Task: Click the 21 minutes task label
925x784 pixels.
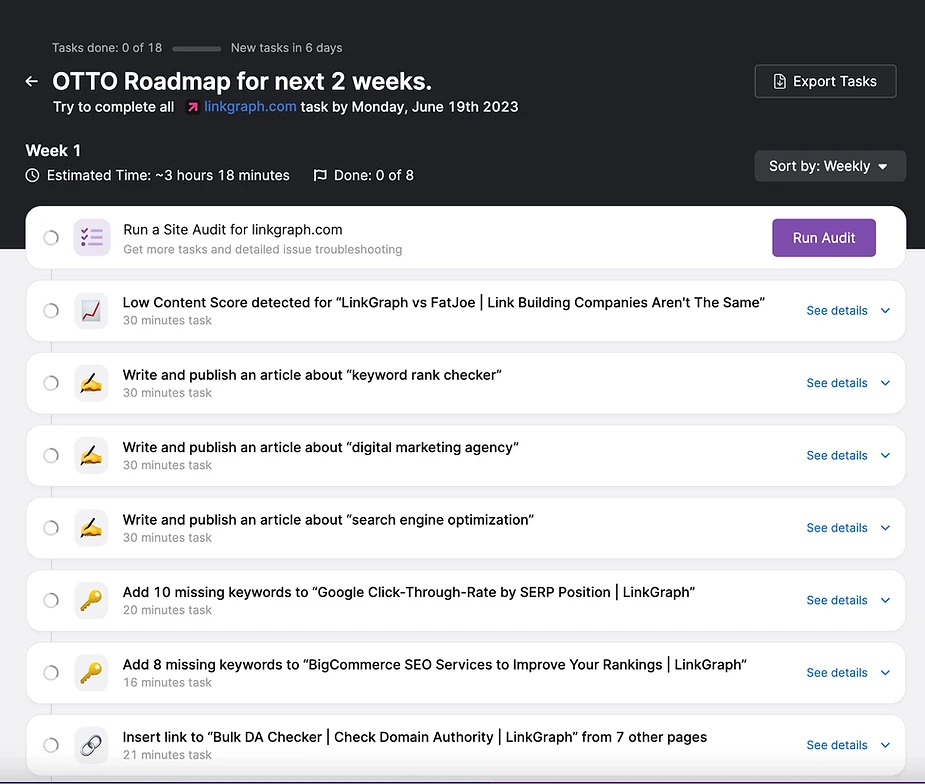Action: pyautogui.click(x=167, y=755)
